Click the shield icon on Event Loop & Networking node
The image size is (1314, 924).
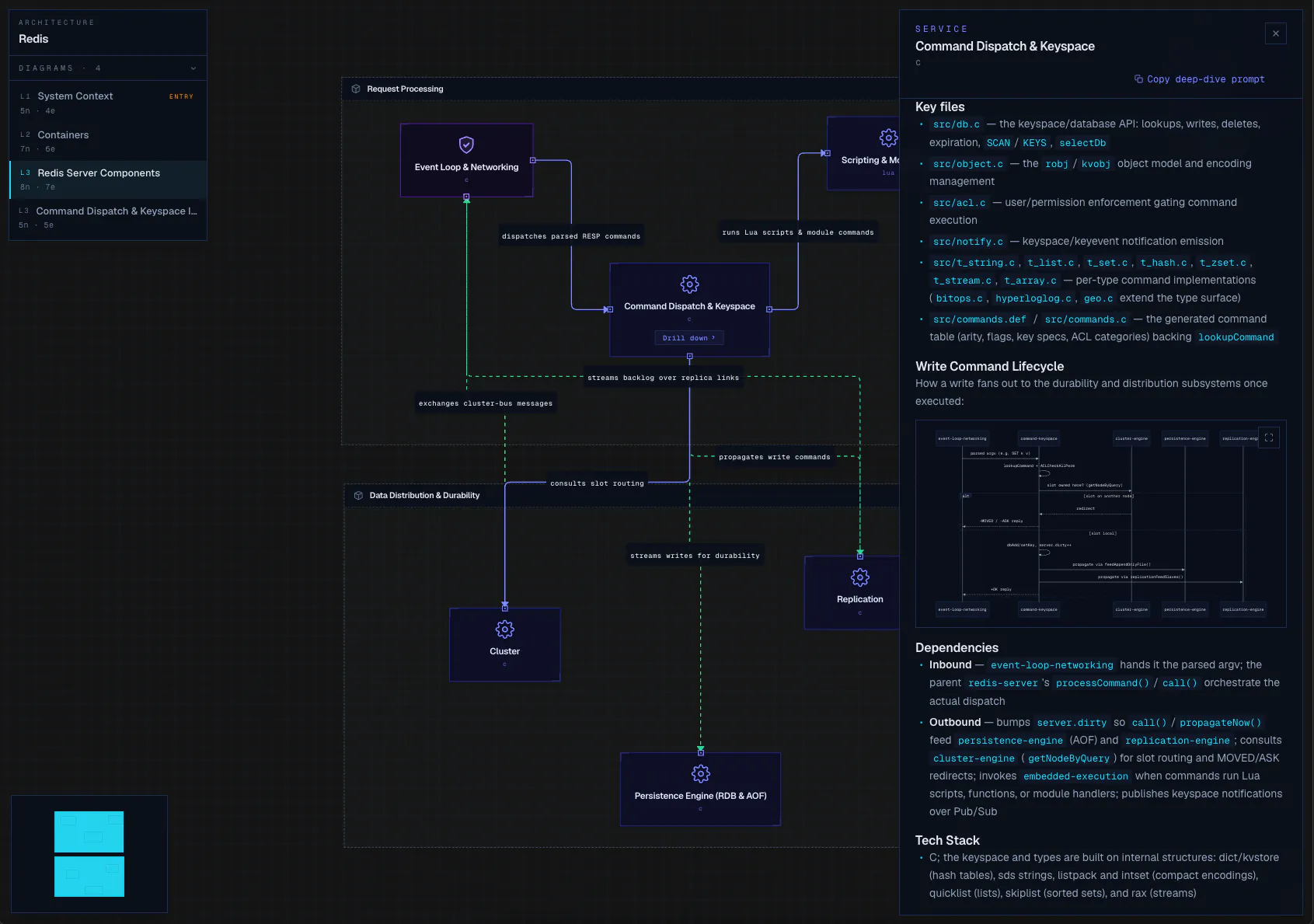coord(466,145)
